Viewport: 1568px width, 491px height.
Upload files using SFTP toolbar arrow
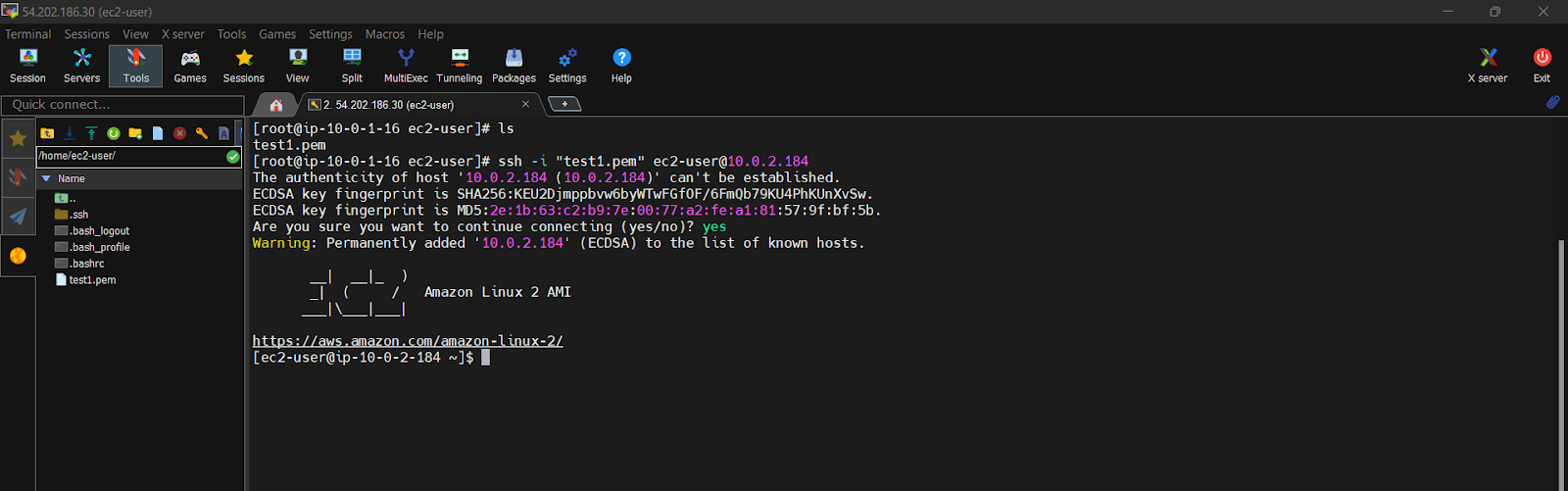pos(91,133)
